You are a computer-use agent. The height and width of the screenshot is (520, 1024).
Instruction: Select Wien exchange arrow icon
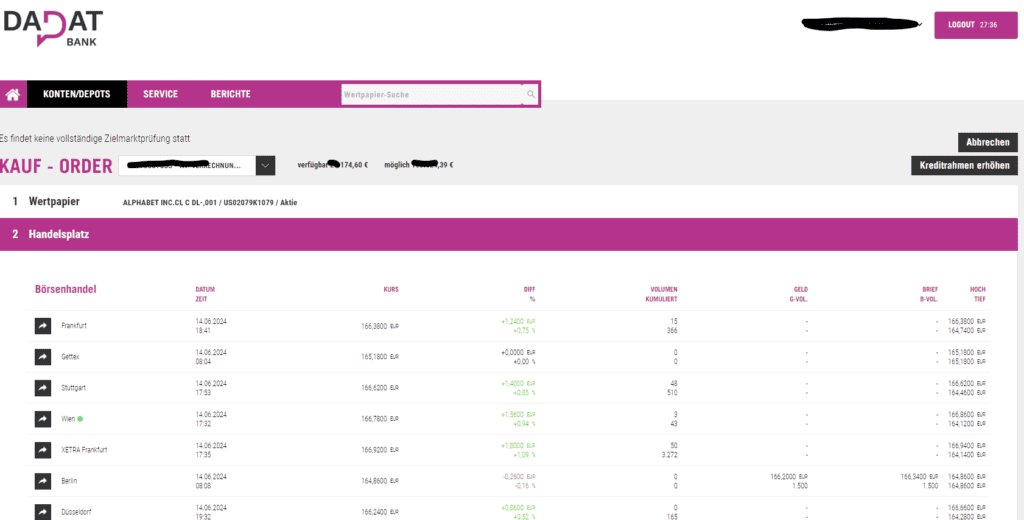pos(43,418)
